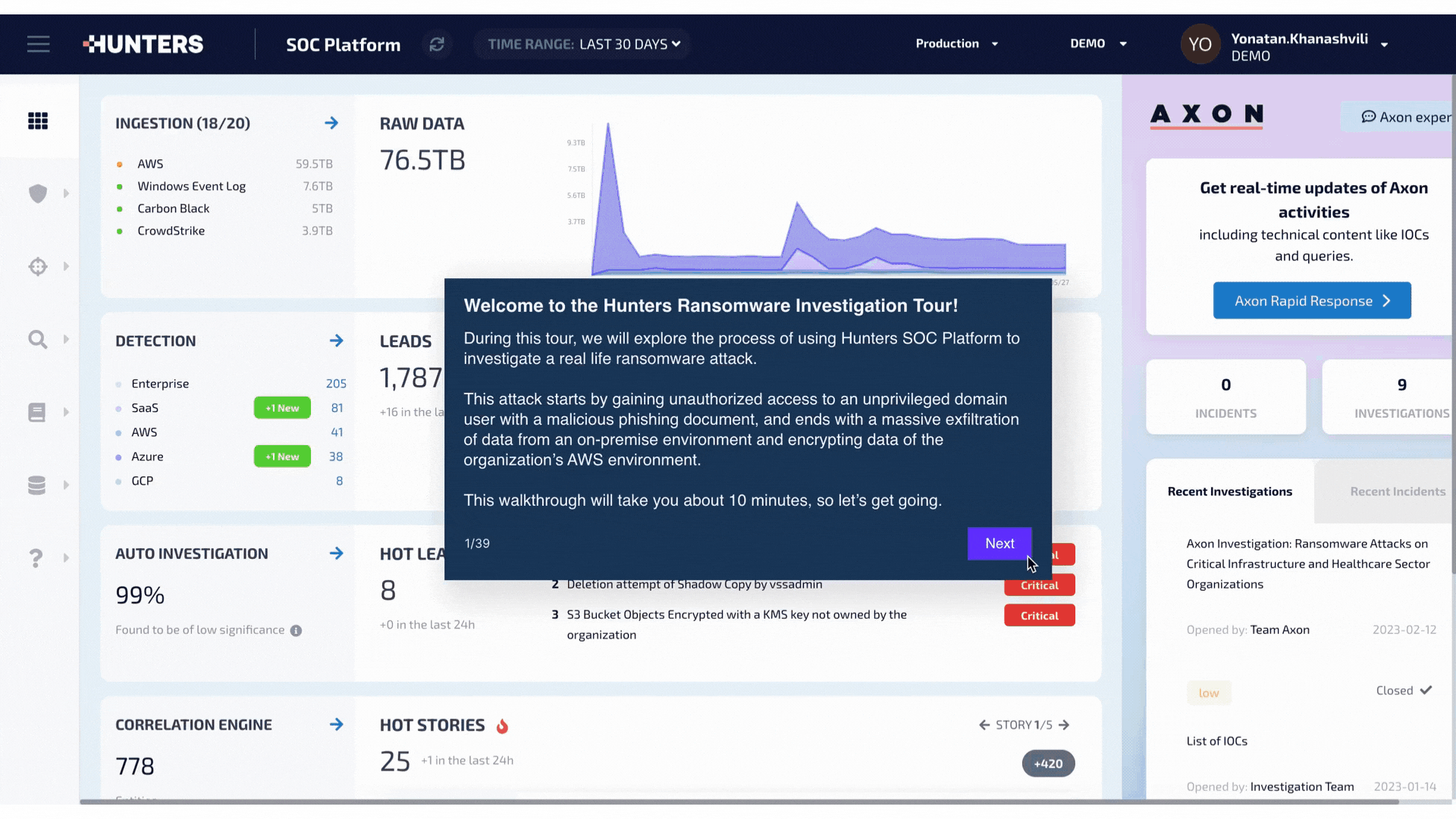Click the Axon logo
This screenshot has height=819, width=1456.
[1207, 115]
